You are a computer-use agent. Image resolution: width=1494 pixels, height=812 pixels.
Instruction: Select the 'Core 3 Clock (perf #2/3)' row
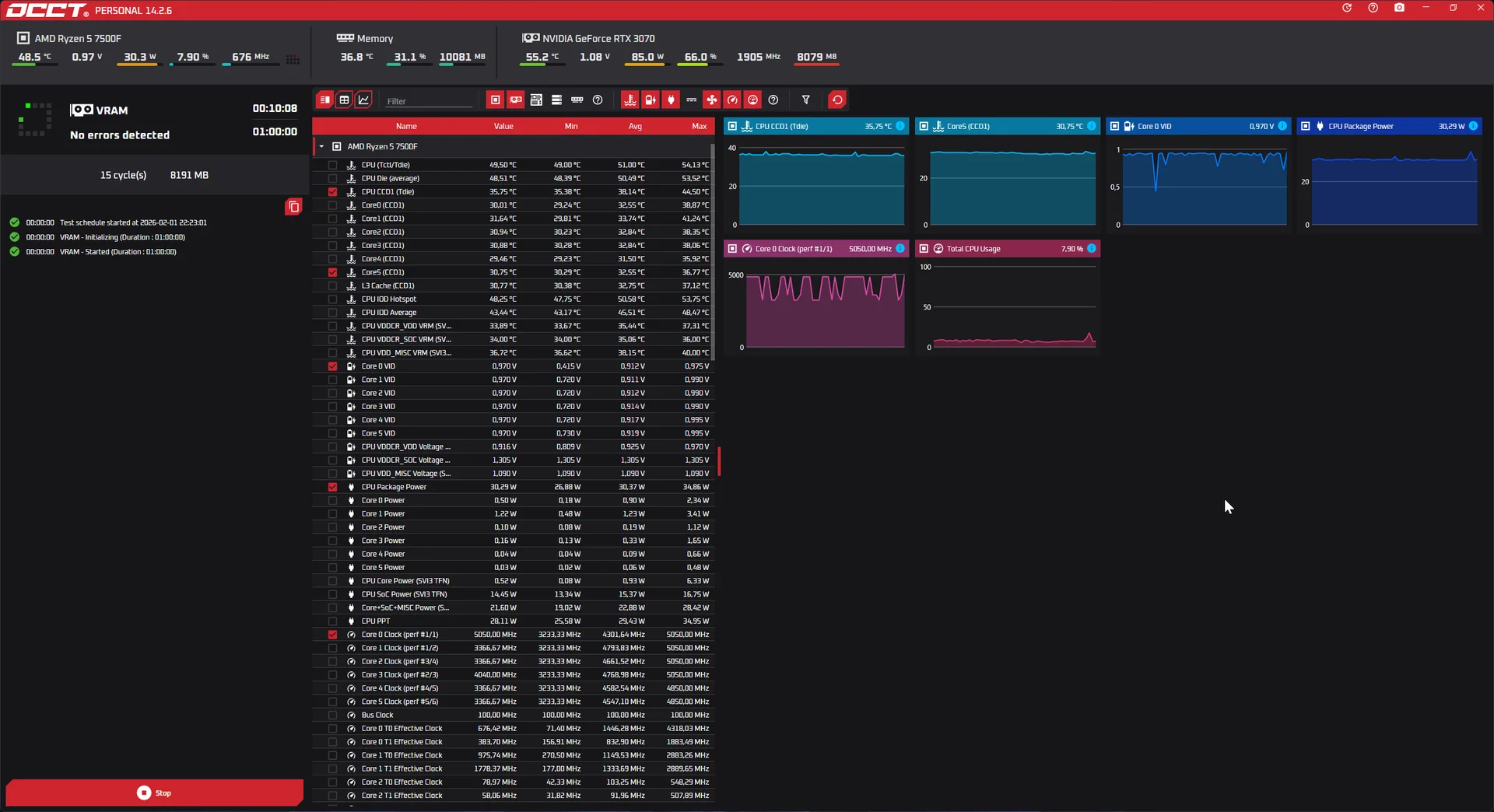[514, 675]
